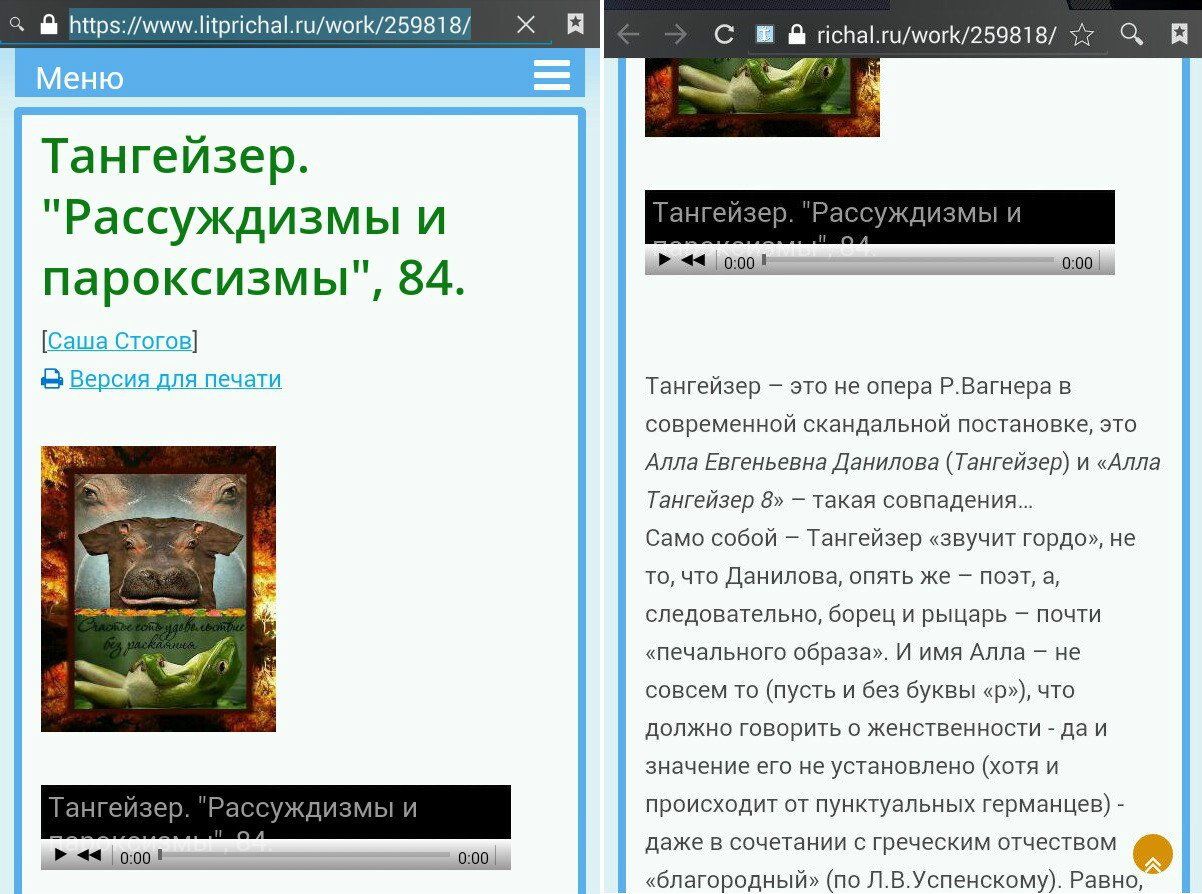Open the hamburger menu icon beside Меню
1202x894 pixels.
pyautogui.click(x=551, y=76)
